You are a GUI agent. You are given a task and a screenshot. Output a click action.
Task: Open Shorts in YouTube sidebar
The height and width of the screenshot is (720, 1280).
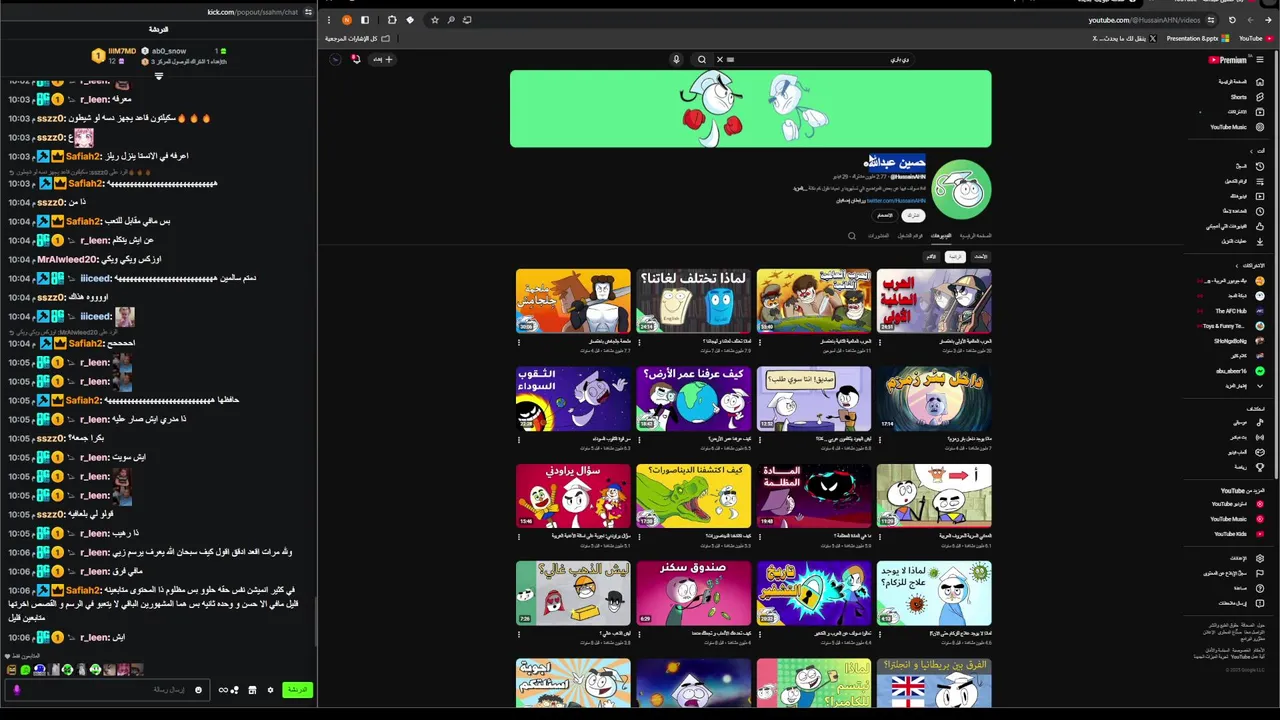tap(1247, 97)
